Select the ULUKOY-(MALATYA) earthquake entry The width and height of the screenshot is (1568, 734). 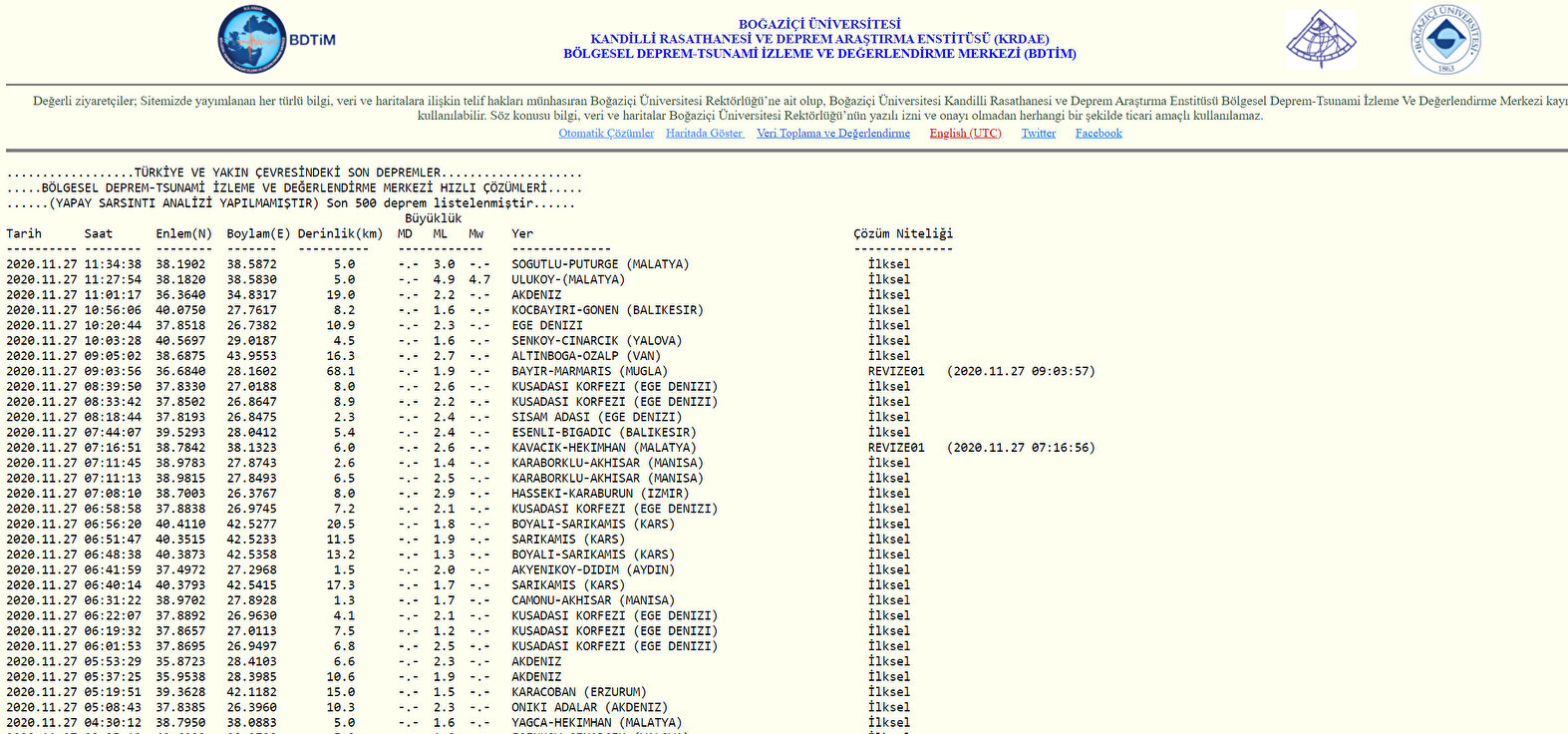coord(568,280)
